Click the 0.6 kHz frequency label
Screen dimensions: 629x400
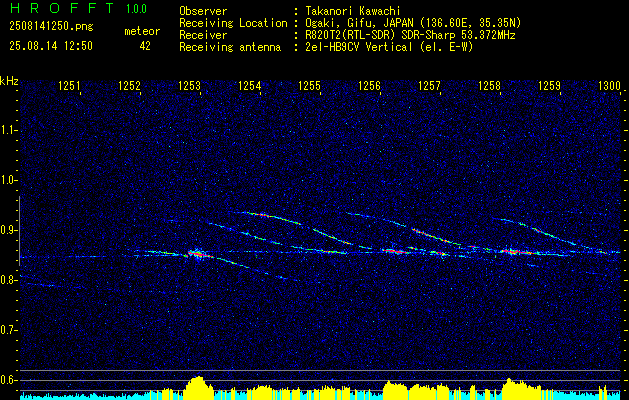(x=8, y=380)
